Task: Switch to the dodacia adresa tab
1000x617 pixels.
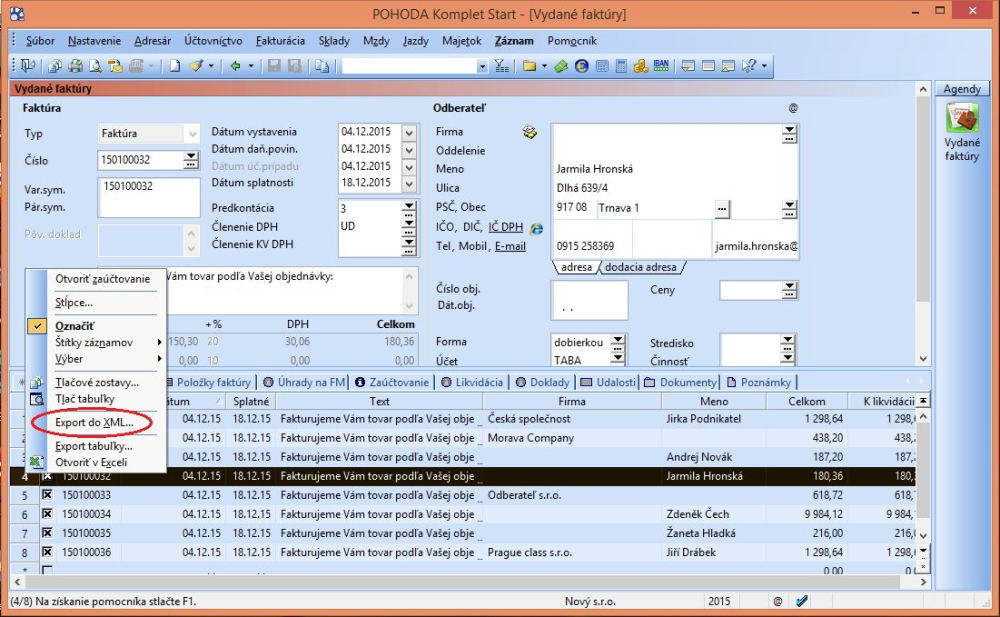Action: 640,267
